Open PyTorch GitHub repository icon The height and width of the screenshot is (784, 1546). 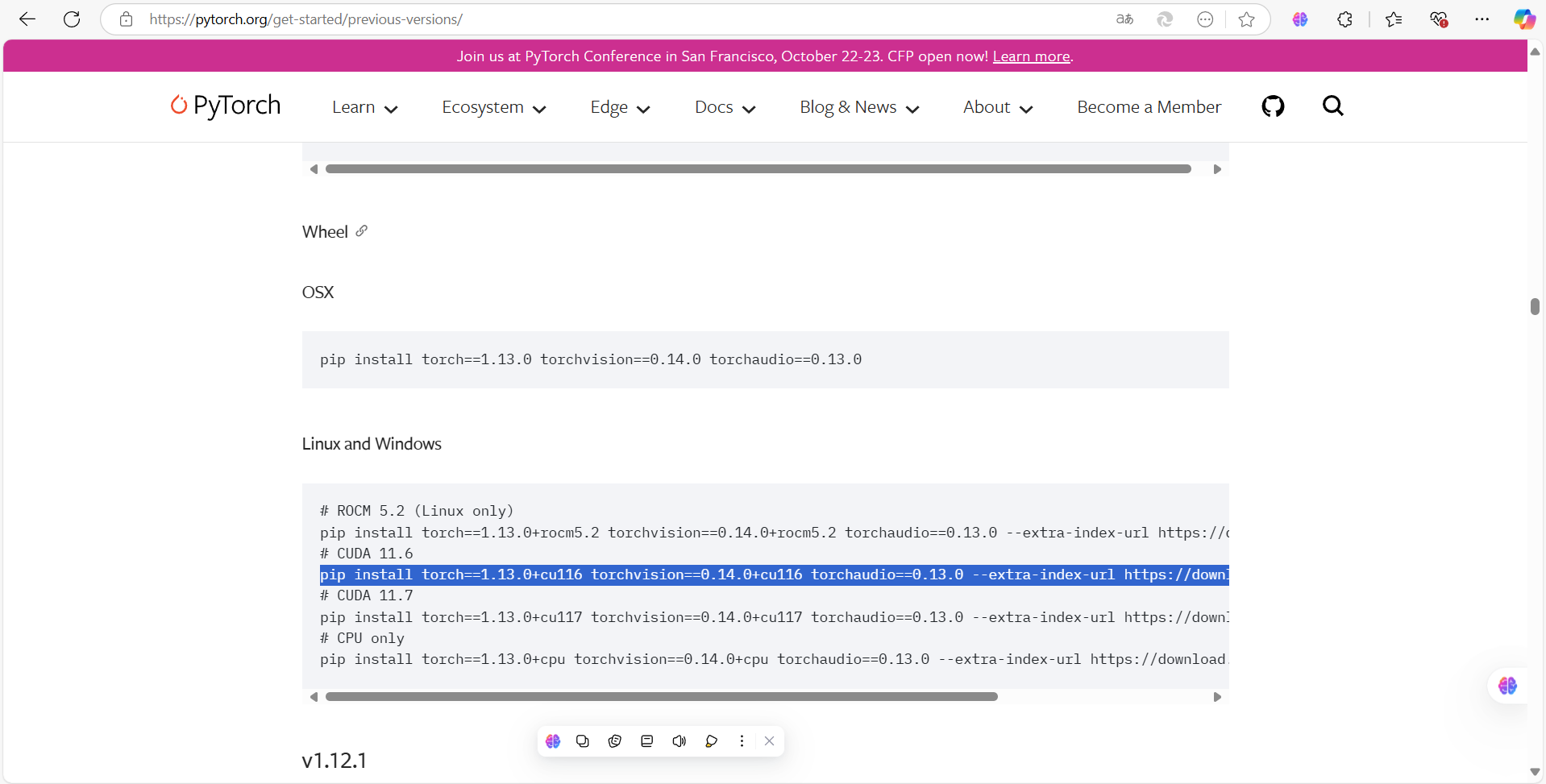(1273, 106)
